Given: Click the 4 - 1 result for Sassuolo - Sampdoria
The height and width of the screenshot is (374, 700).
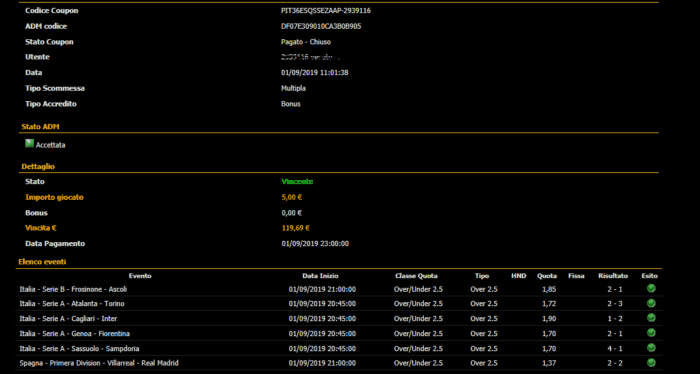Looking at the screenshot, I should 615,348.
